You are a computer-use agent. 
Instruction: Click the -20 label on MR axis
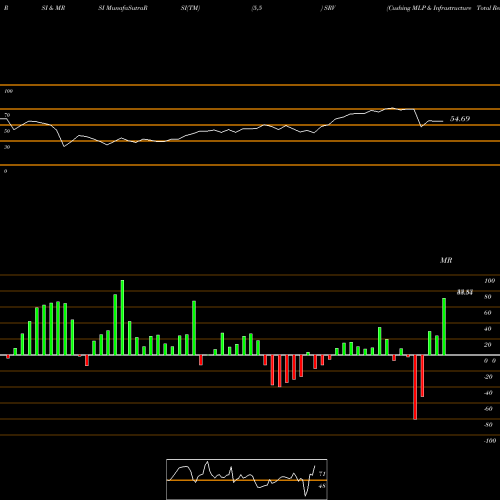(x=488, y=377)
